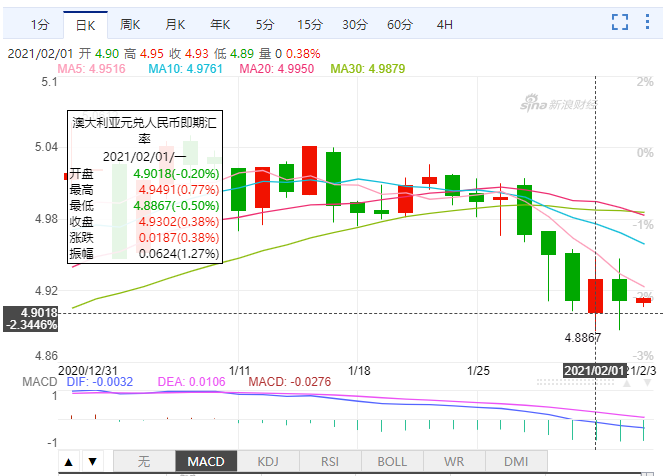Open the three-dot more options menu
Viewport: 663px width, 476px height.
pyautogui.click(x=647, y=22)
